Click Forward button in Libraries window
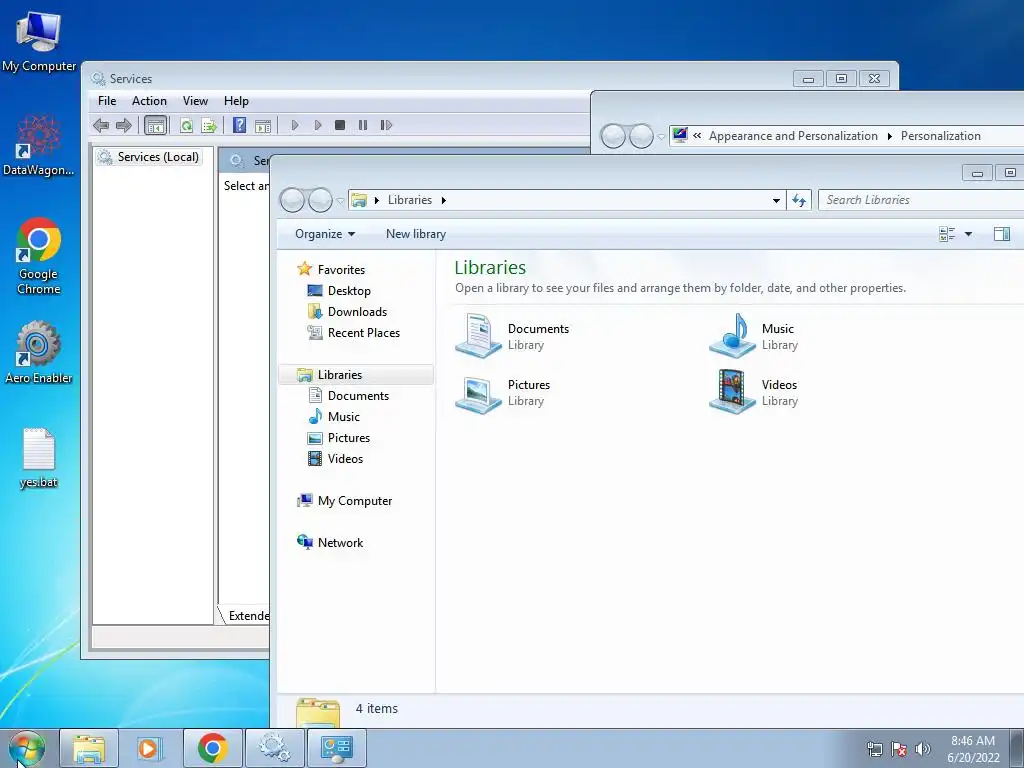Viewport: 1024px width, 768px height. (320, 200)
